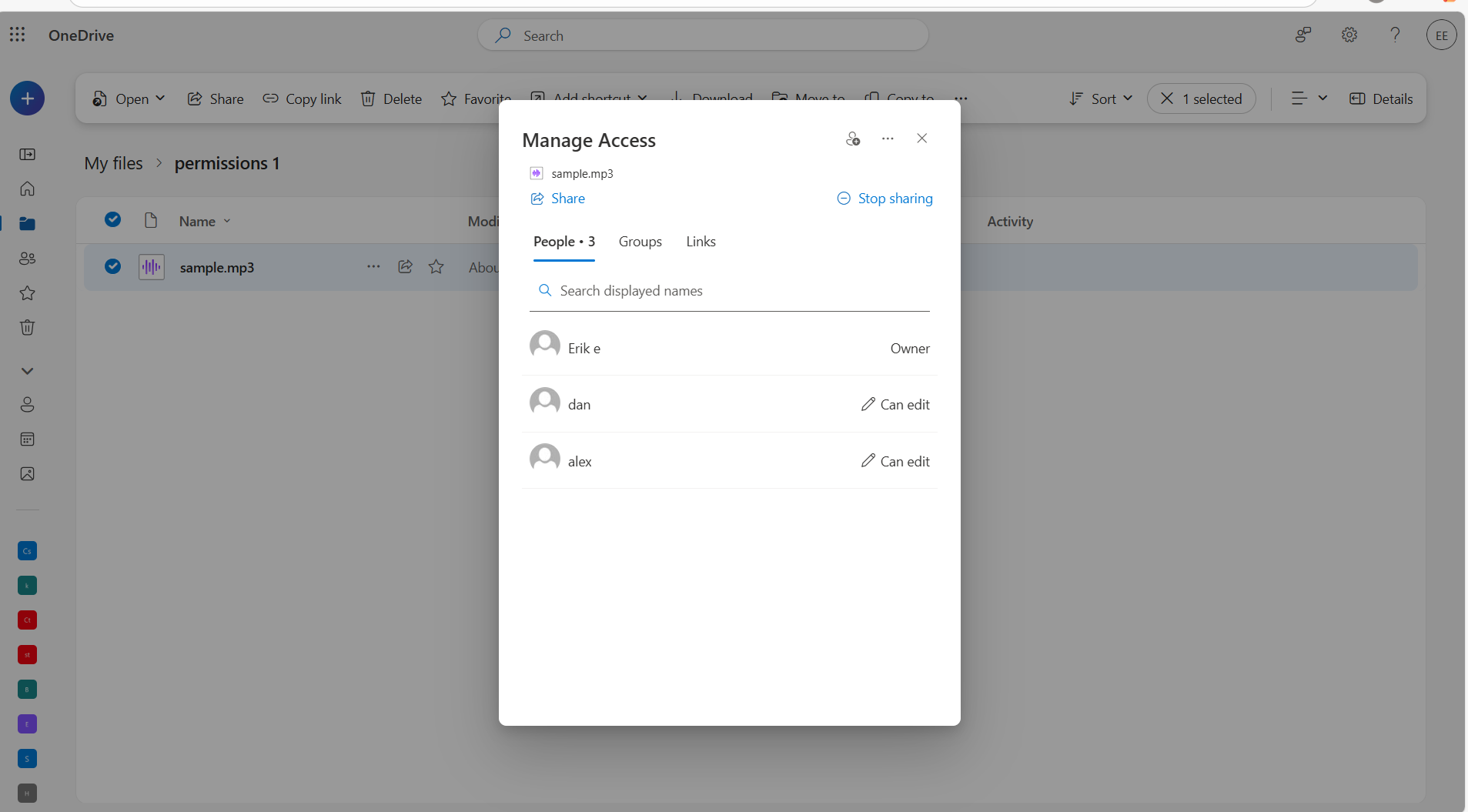Switch to the Groups tab
This screenshot has width=1468, height=812.
[x=640, y=242]
